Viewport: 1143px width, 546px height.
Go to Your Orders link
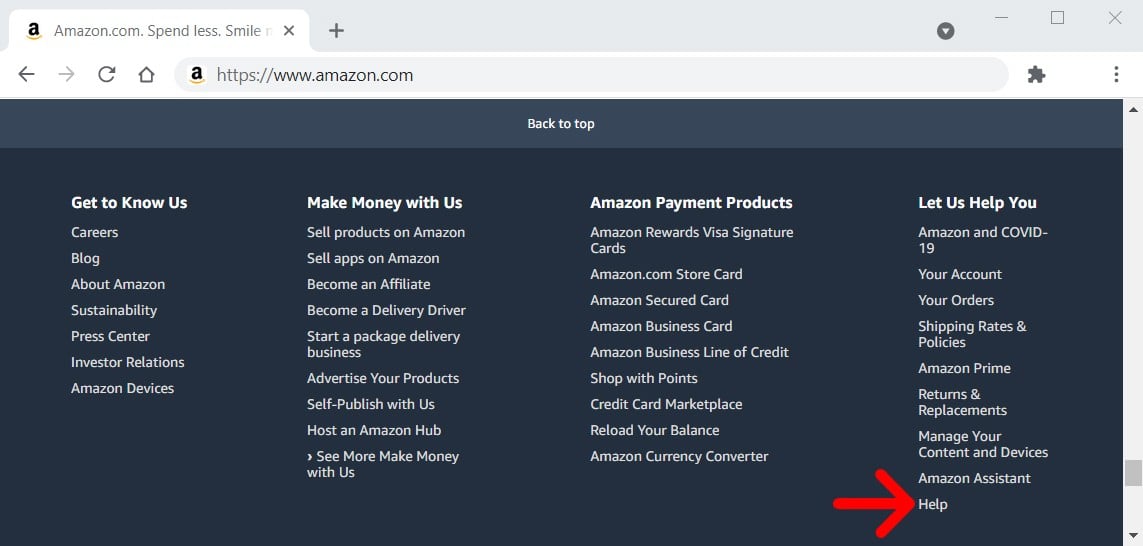[x=956, y=300]
